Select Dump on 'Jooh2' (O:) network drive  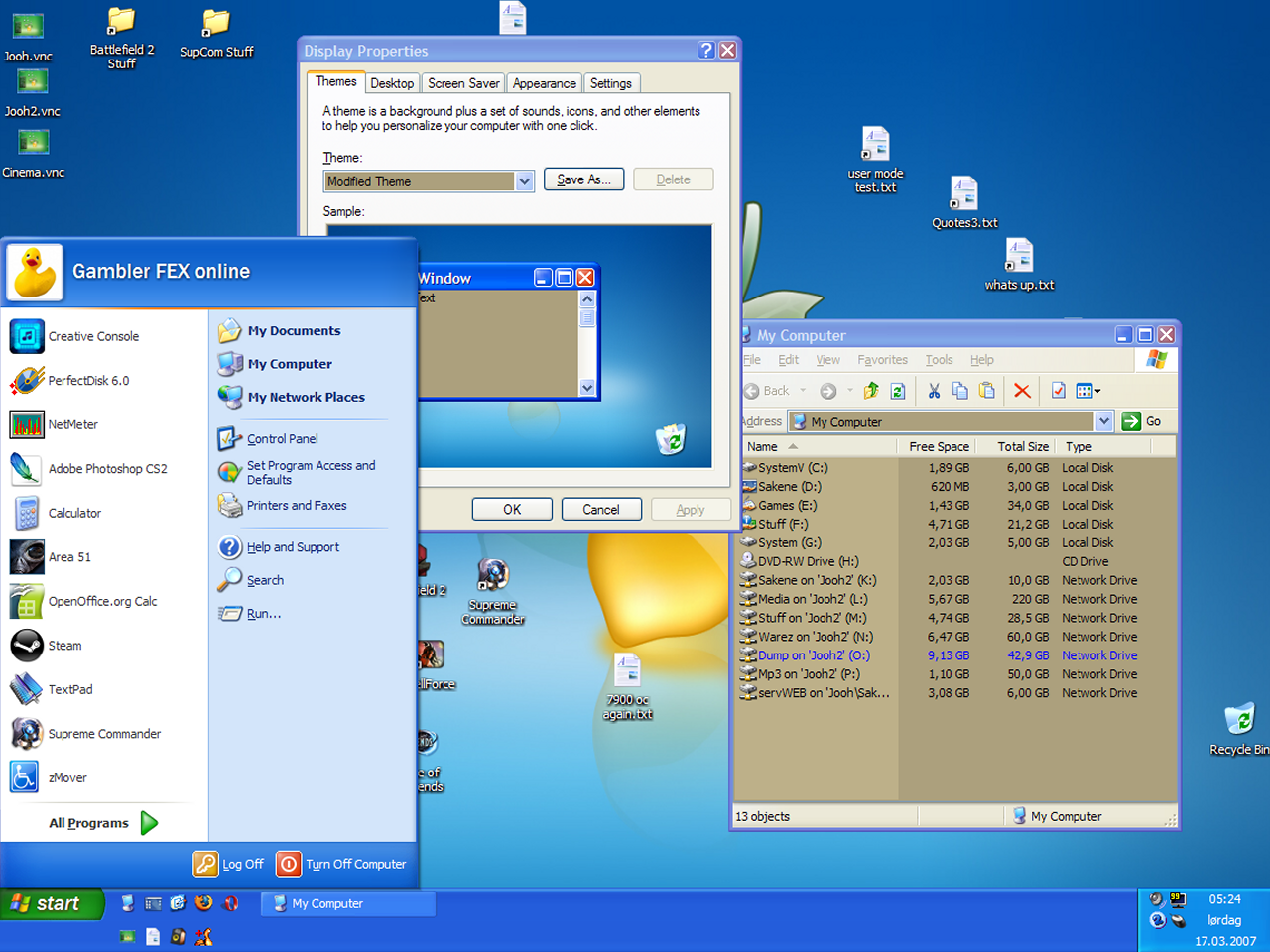[807, 655]
